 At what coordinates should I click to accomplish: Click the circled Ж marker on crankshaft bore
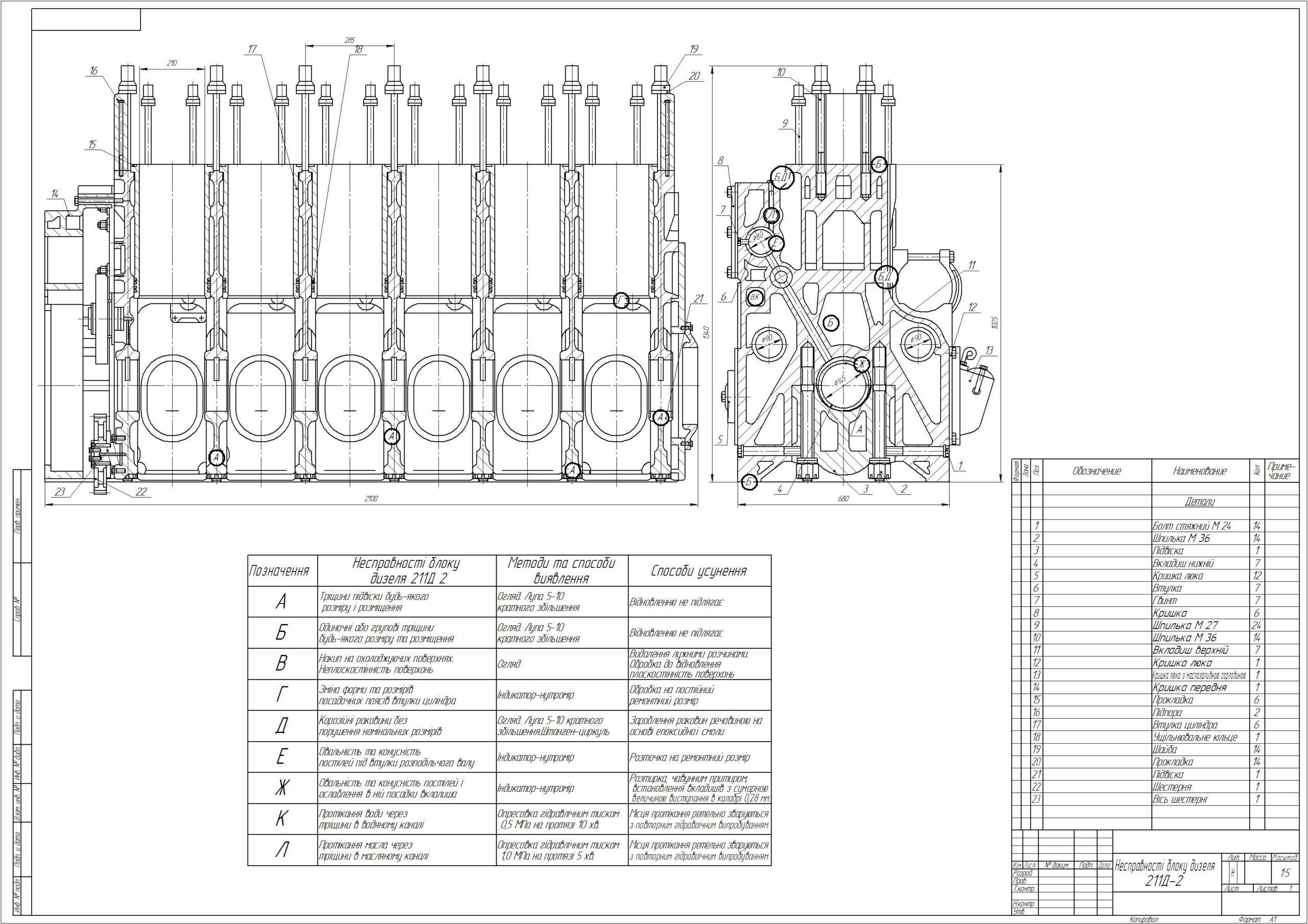[x=862, y=364]
